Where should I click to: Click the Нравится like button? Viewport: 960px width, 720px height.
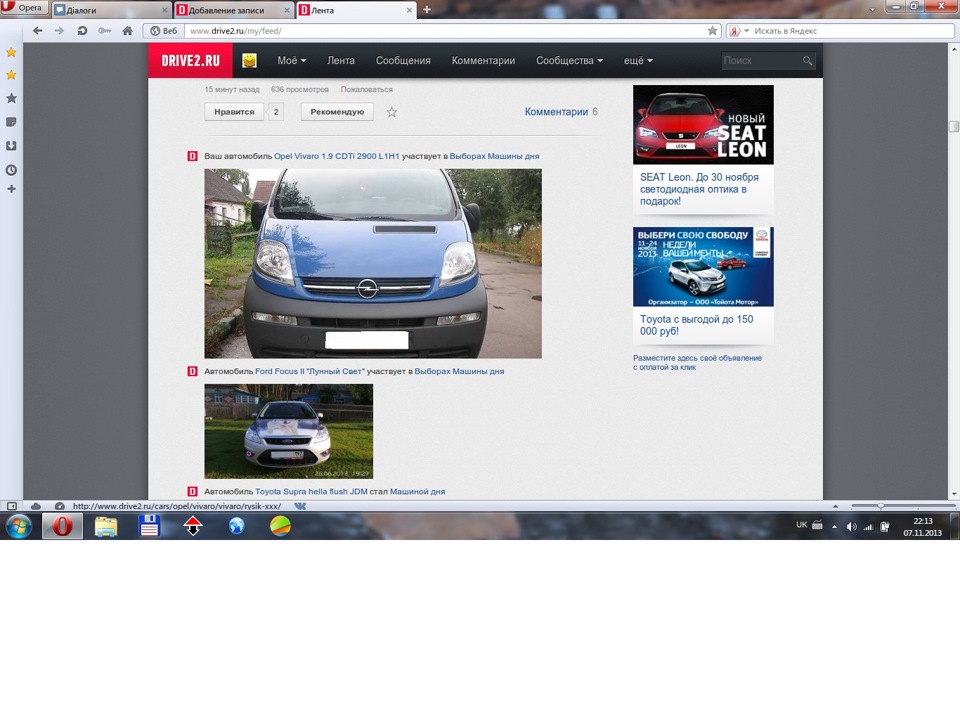[x=234, y=112]
